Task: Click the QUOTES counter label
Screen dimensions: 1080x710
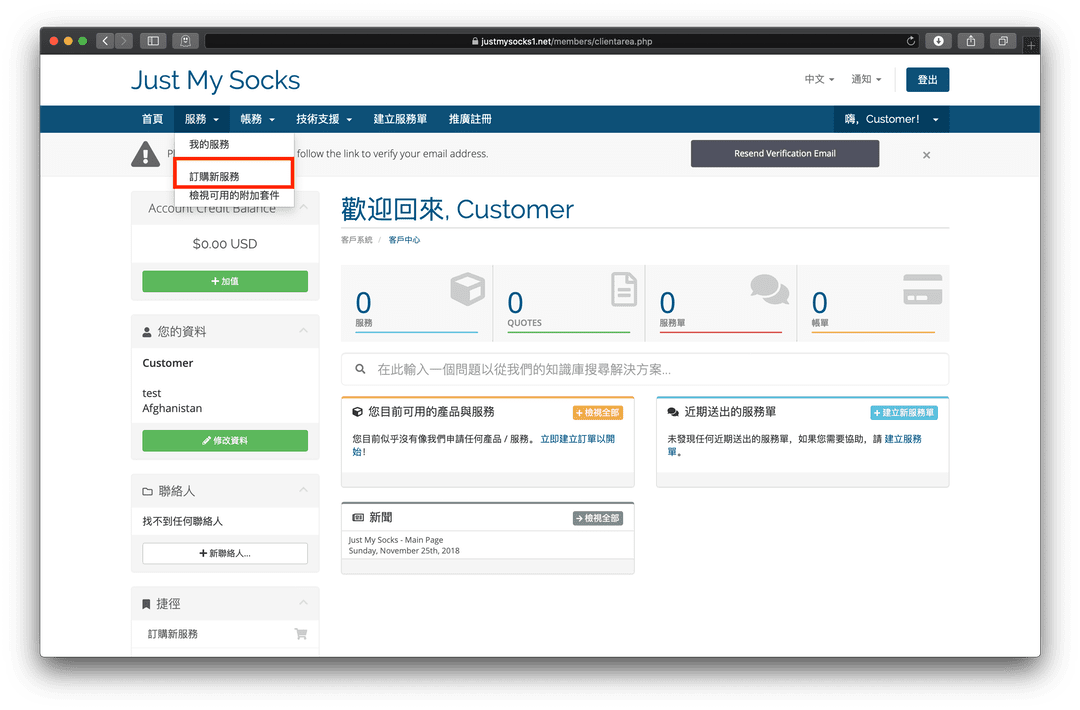Action: tap(525, 323)
